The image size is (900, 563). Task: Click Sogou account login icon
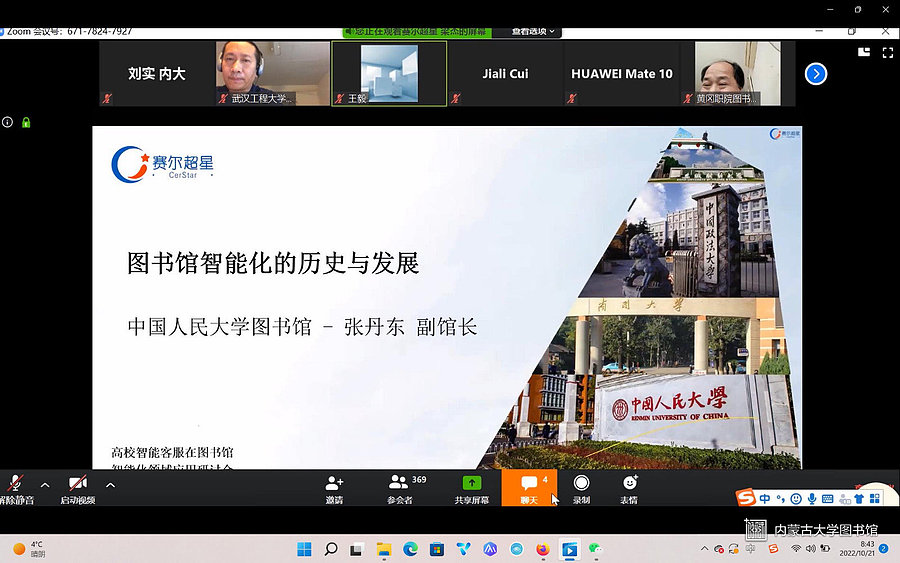[844, 499]
